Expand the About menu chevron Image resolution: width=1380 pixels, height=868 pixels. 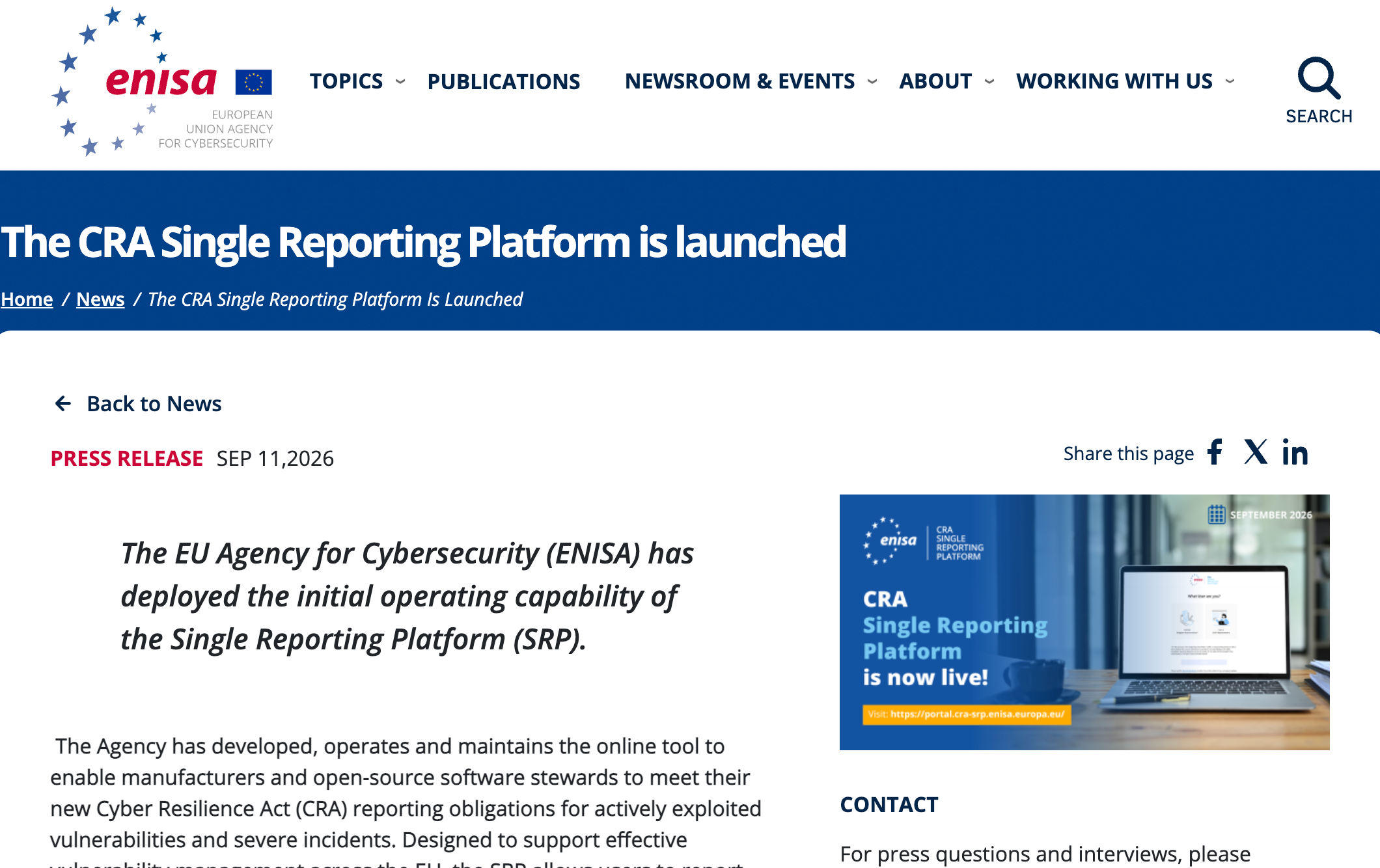click(x=989, y=81)
